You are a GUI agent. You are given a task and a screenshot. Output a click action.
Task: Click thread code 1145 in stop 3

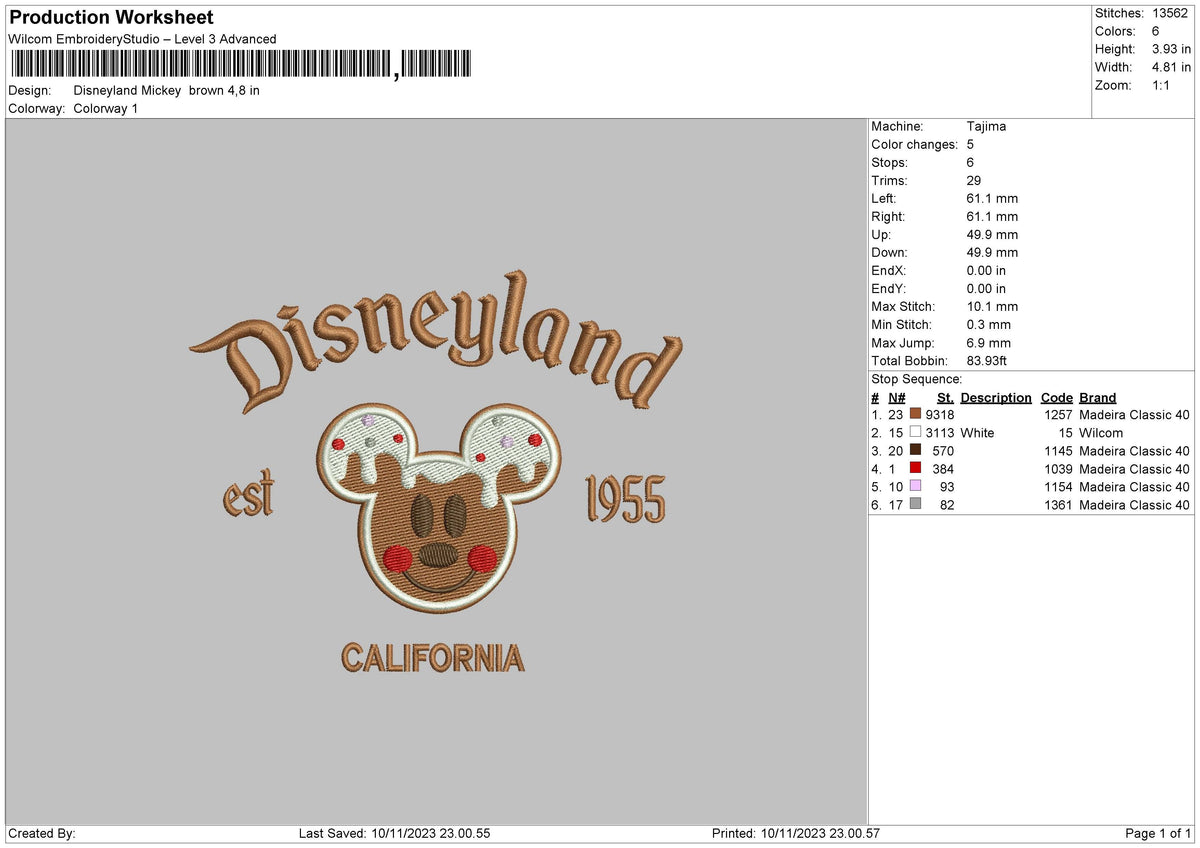coord(1058,451)
